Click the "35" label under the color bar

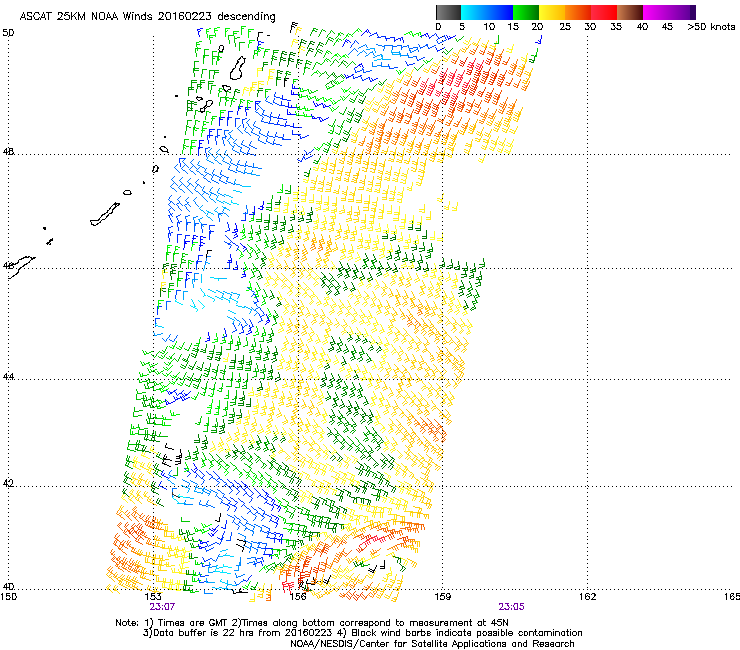(x=616, y=27)
